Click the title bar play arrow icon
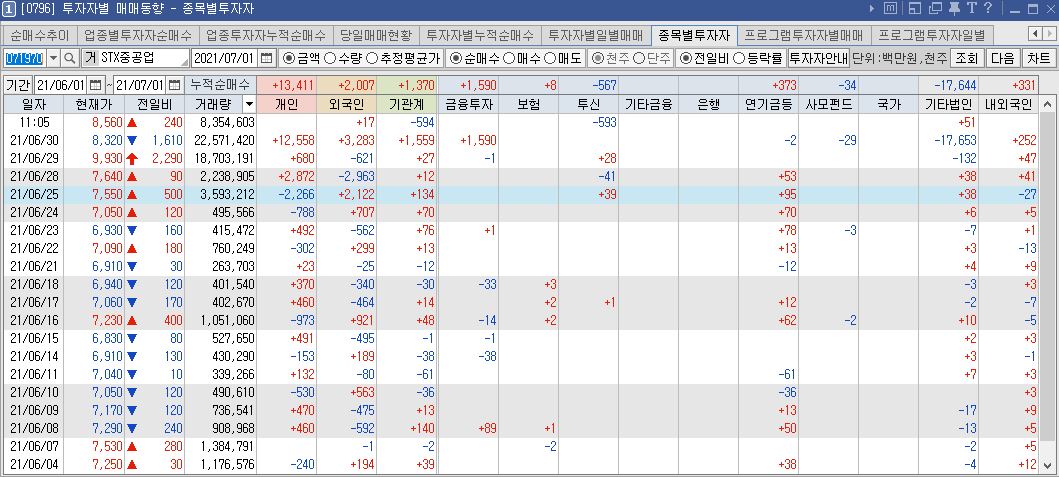 [873, 9]
